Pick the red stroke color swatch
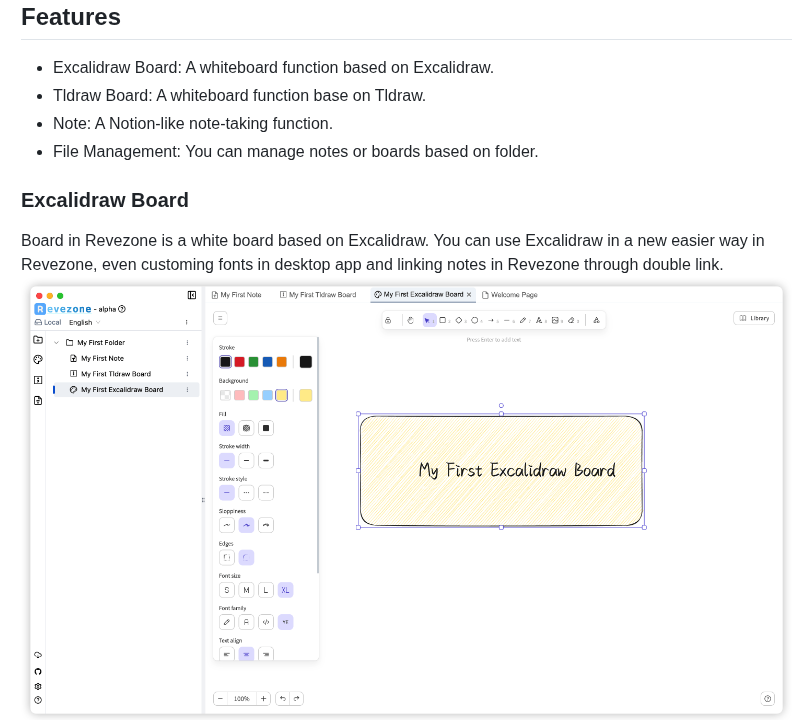Screen dimensions: 810x720 pos(240,362)
